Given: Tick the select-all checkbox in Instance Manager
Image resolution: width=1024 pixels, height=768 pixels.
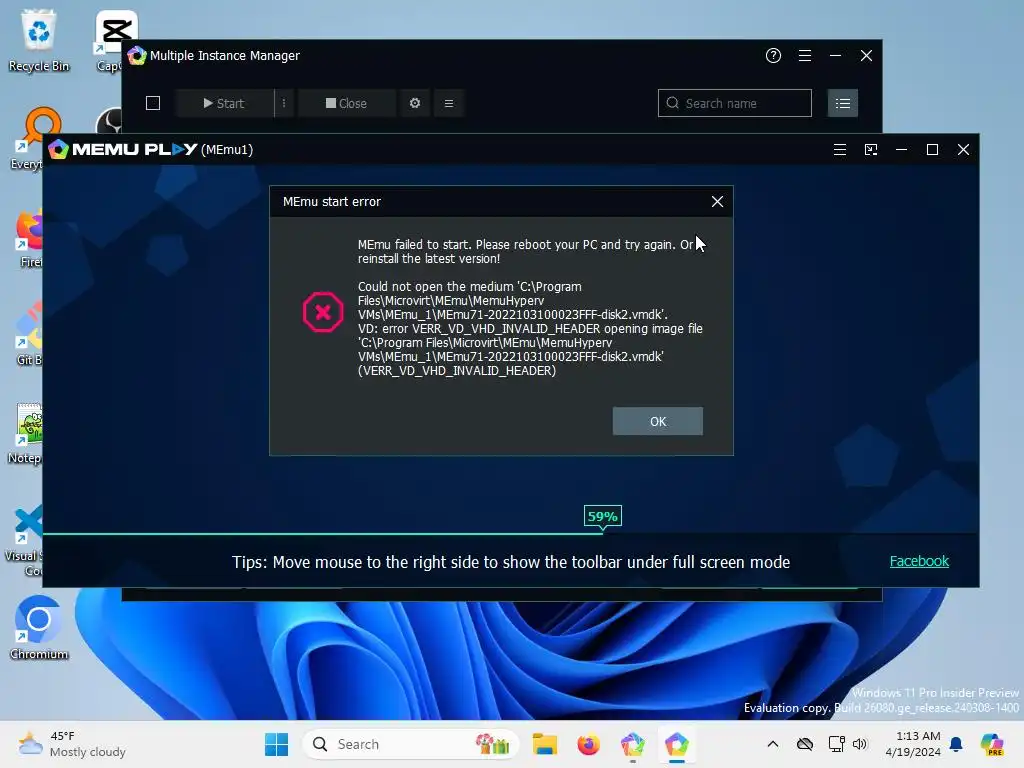Looking at the screenshot, I should coord(153,103).
